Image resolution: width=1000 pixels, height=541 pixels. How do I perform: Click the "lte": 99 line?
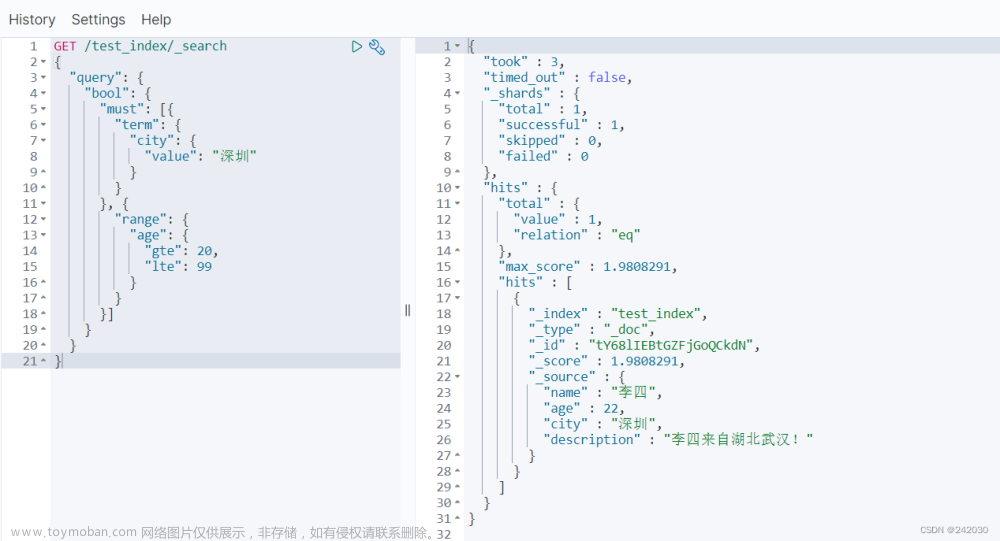(179, 267)
